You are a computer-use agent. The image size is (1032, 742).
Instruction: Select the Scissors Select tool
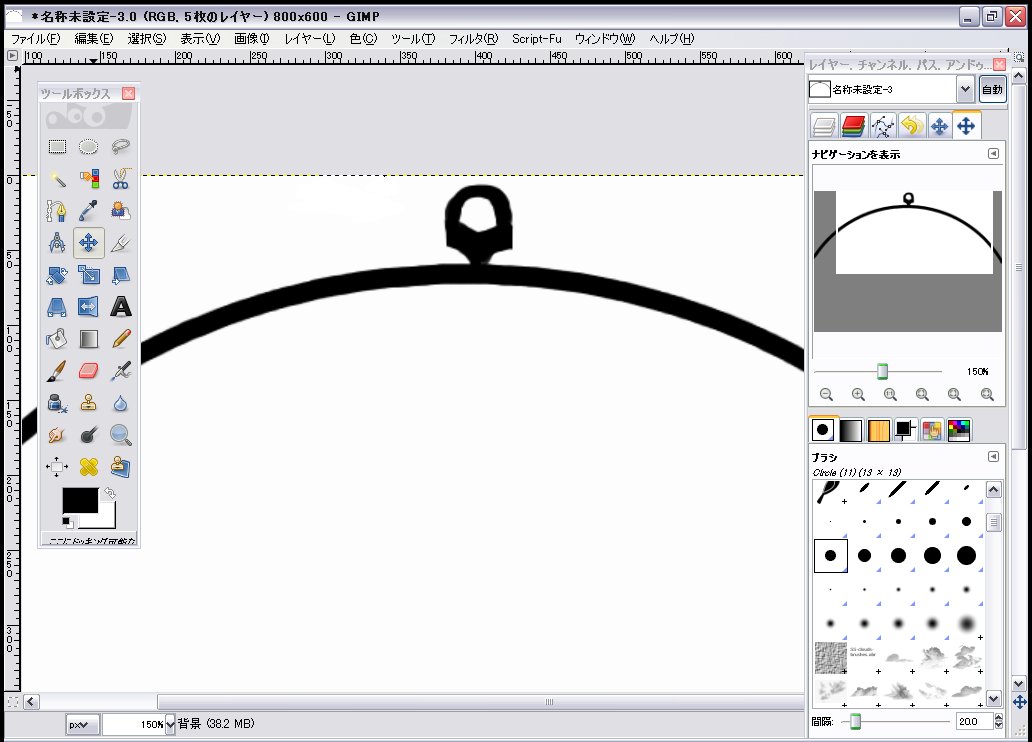120,178
